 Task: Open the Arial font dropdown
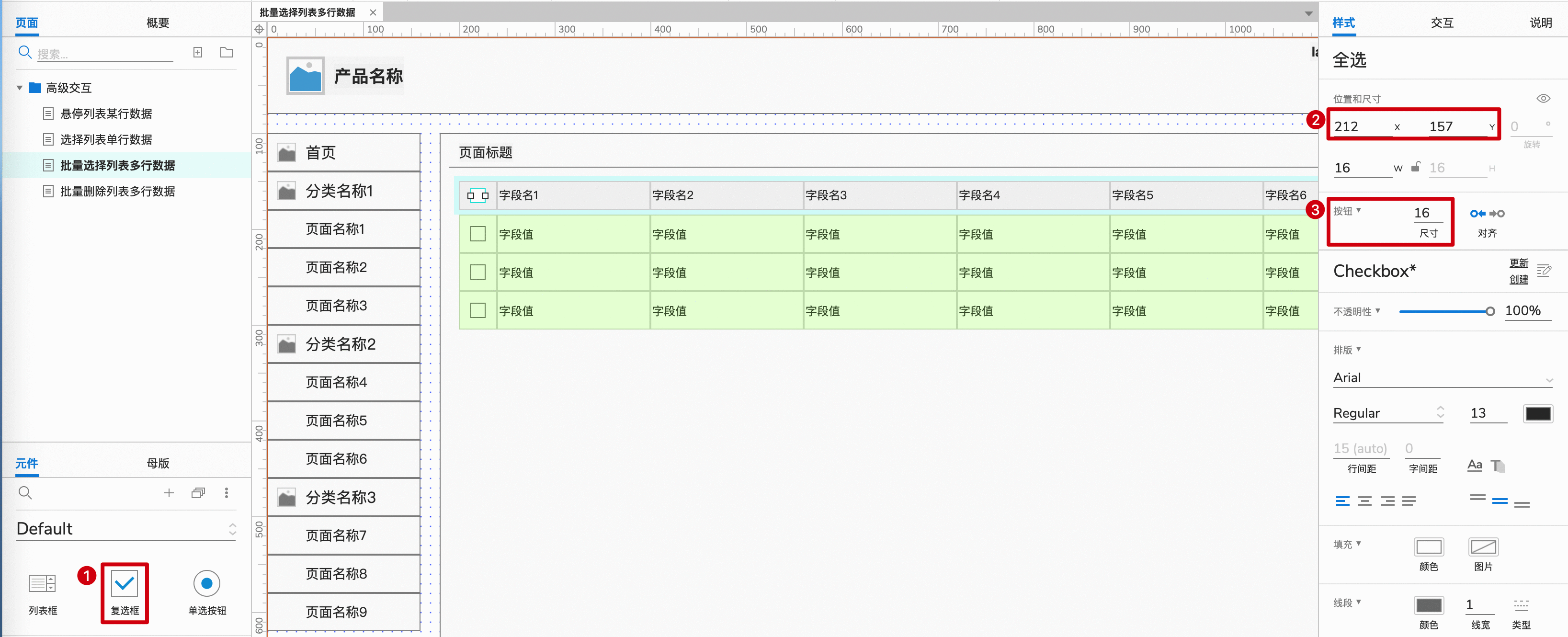pyautogui.click(x=1442, y=377)
